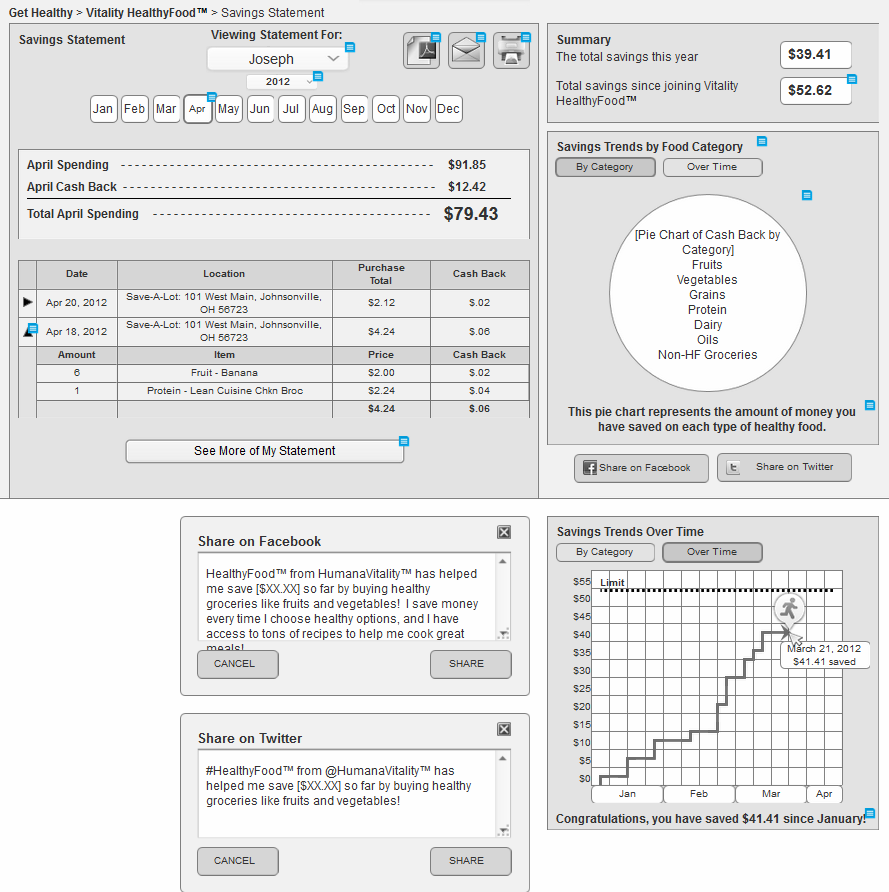889x892 pixels.
Task: Open note icon next to Savings Trends title
Action: pos(762,141)
